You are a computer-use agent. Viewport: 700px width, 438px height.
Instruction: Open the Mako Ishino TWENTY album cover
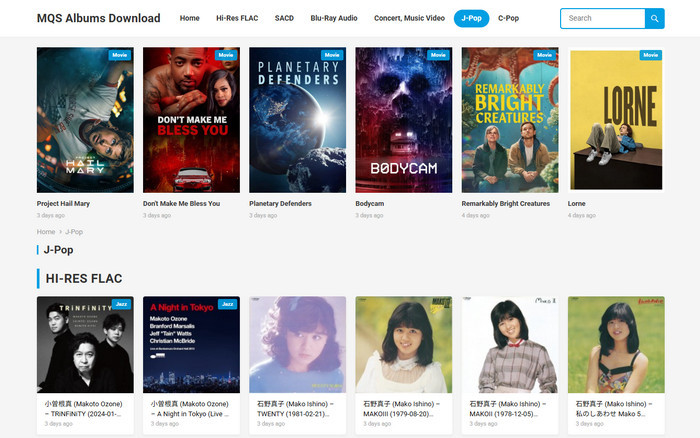(298, 345)
